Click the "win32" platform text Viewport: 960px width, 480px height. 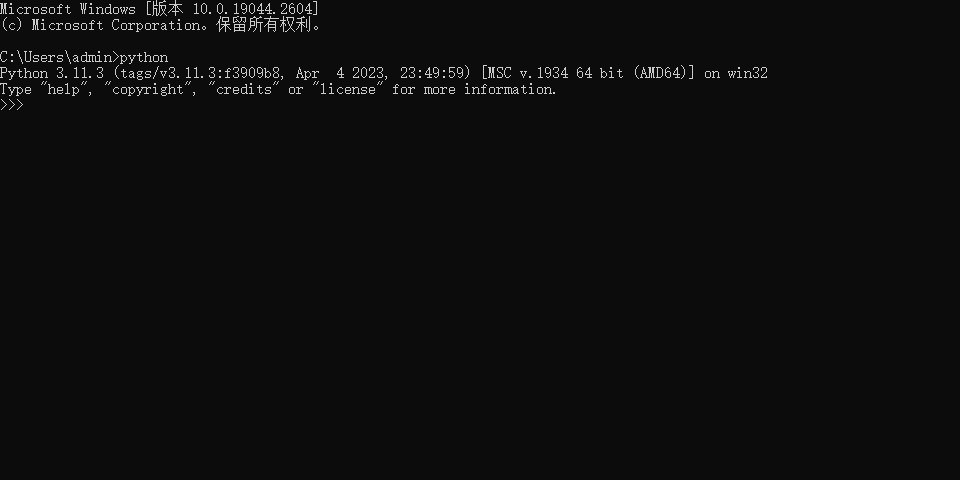tap(748, 73)
